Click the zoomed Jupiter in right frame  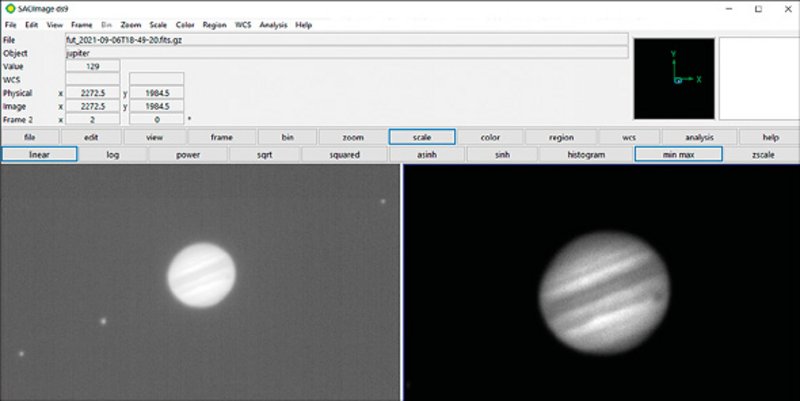point(604,295)
